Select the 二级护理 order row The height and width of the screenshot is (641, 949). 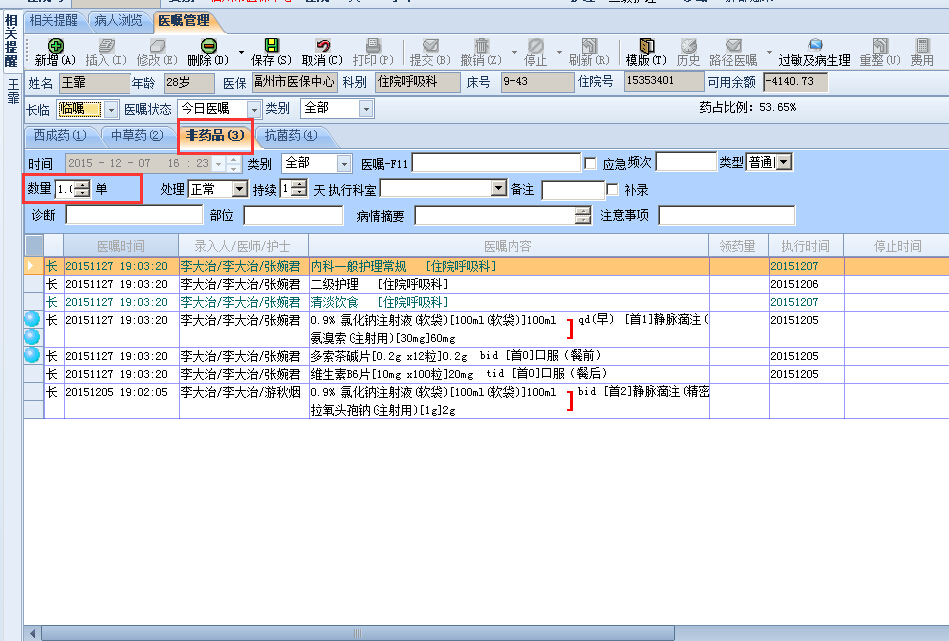(x=487, y=284)
